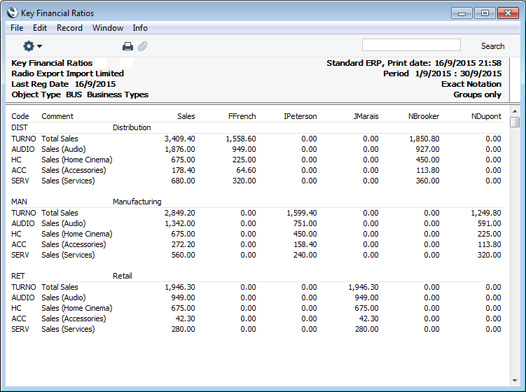Screen dimensions: 526x392
Task: Select the NBrooker column header
Action: click(x=424, y=116)
